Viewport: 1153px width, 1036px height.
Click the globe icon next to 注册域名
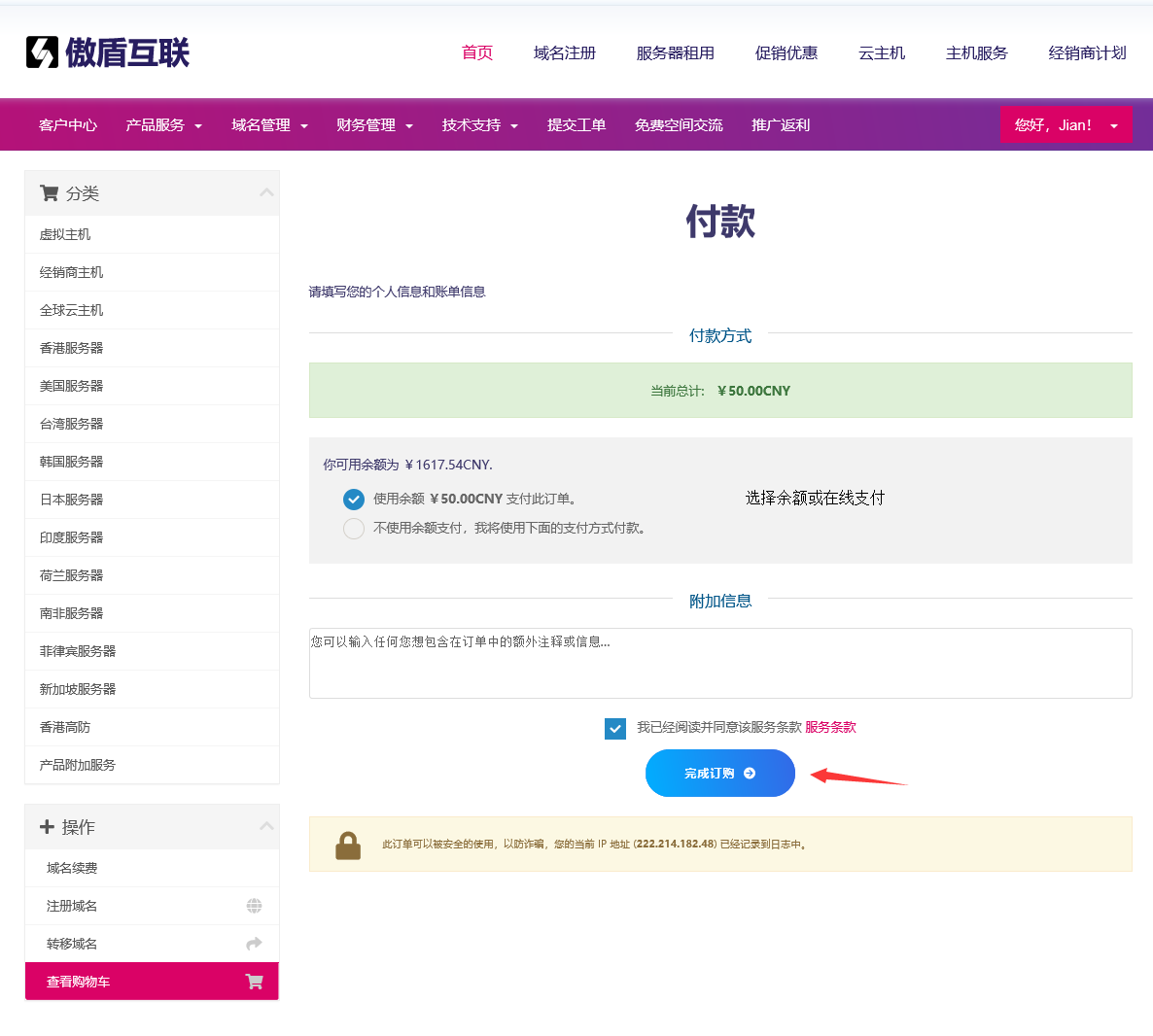click(254, 906)
